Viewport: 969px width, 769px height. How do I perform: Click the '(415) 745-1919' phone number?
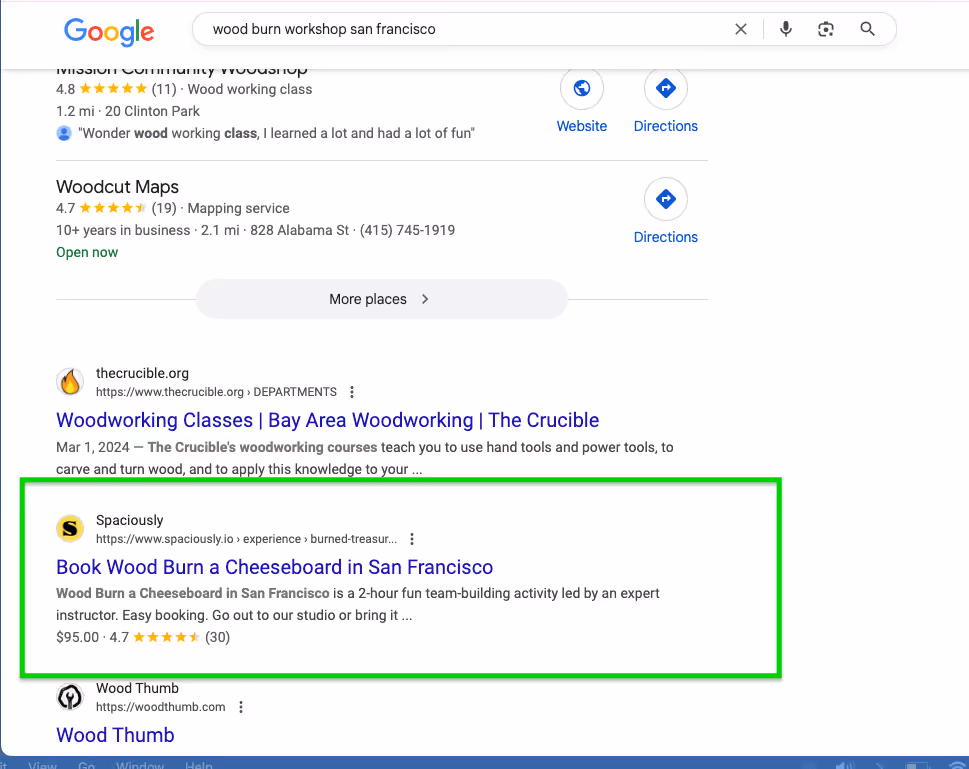[x=407, y=231]
